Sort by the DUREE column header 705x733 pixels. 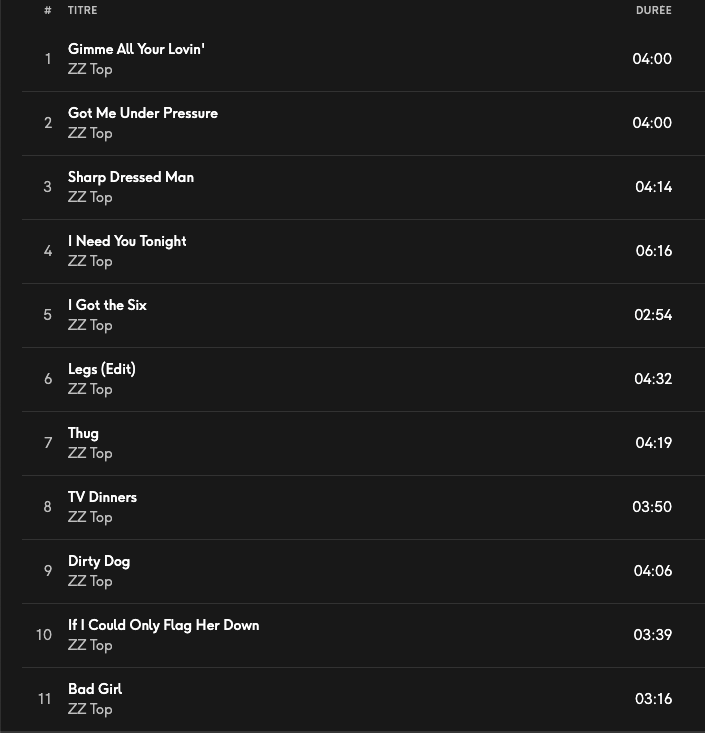(x=653, y=10)
